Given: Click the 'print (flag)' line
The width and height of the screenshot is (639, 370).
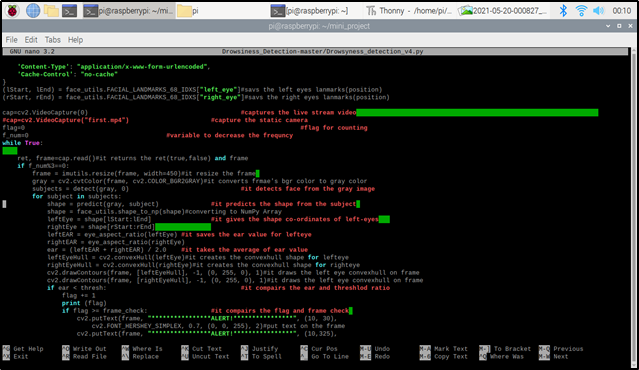Looking at the screenshot, I should pos(84,303).
